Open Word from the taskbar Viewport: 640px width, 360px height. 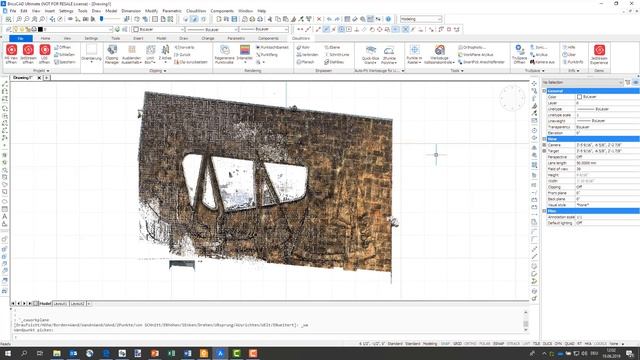coord(187,353)
